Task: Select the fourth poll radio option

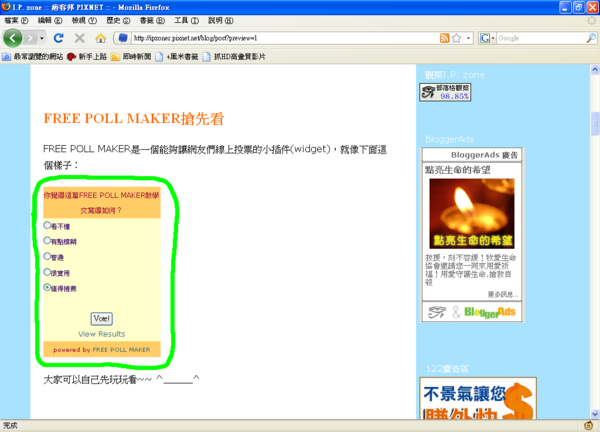Action: click(47, 272)
